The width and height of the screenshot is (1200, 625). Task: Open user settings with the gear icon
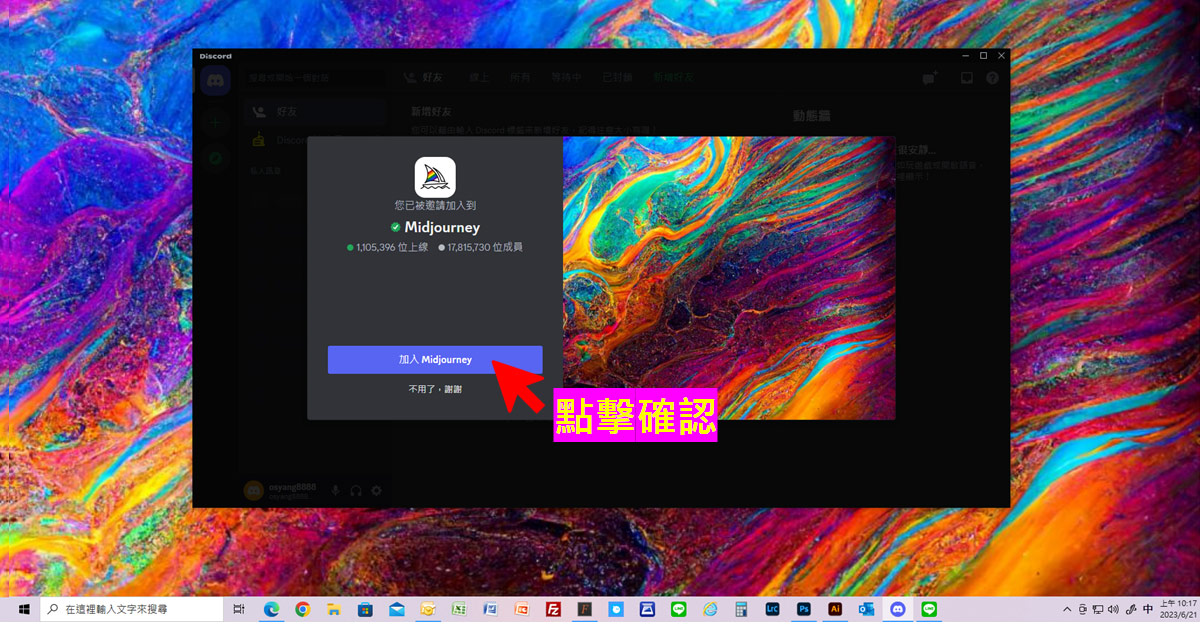tap(377, 490)
